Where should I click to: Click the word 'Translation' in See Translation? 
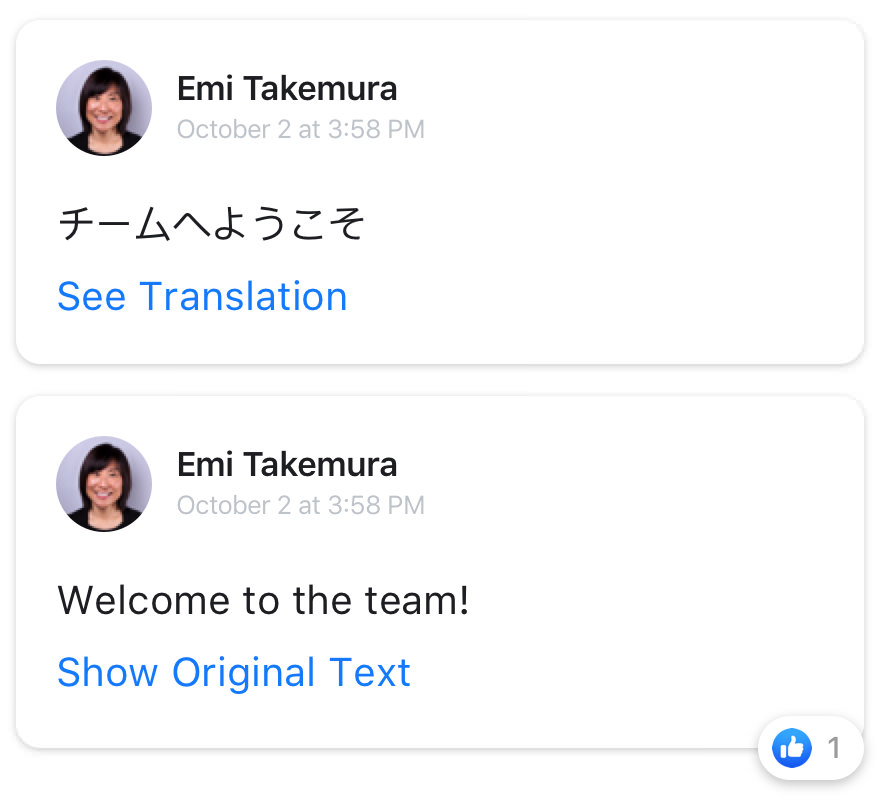[x=243, y=297]
